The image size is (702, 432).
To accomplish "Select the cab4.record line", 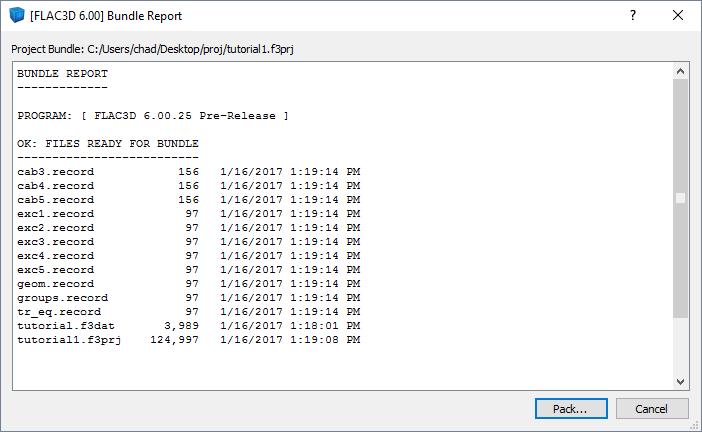I will (x=189, y=186).
